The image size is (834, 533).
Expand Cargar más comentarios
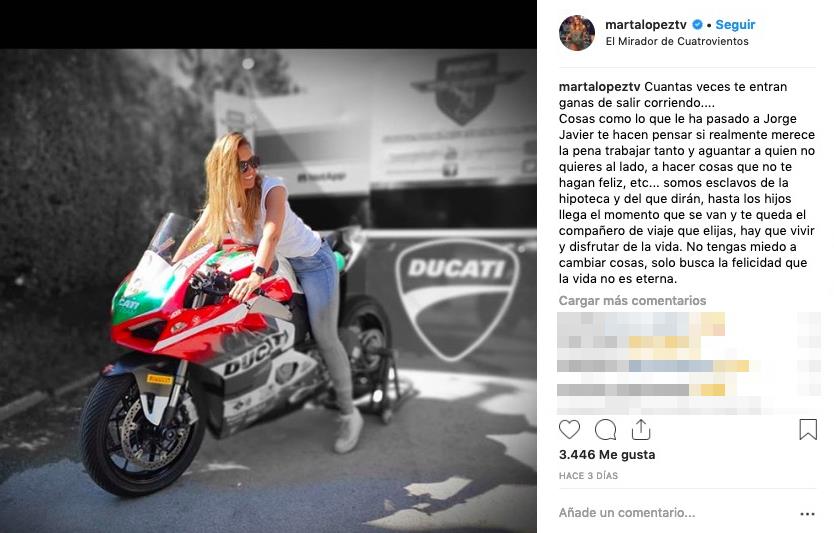click(632, 301)
